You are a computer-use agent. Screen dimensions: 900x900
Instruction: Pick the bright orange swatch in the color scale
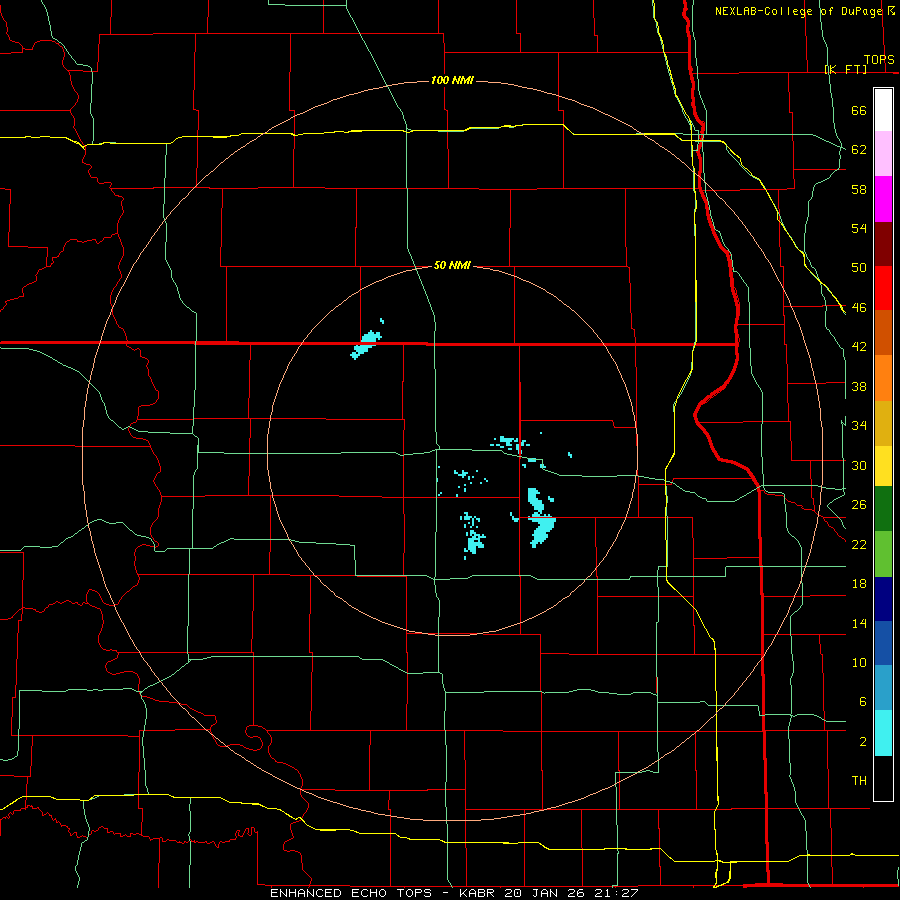click(x=883, y=378)
